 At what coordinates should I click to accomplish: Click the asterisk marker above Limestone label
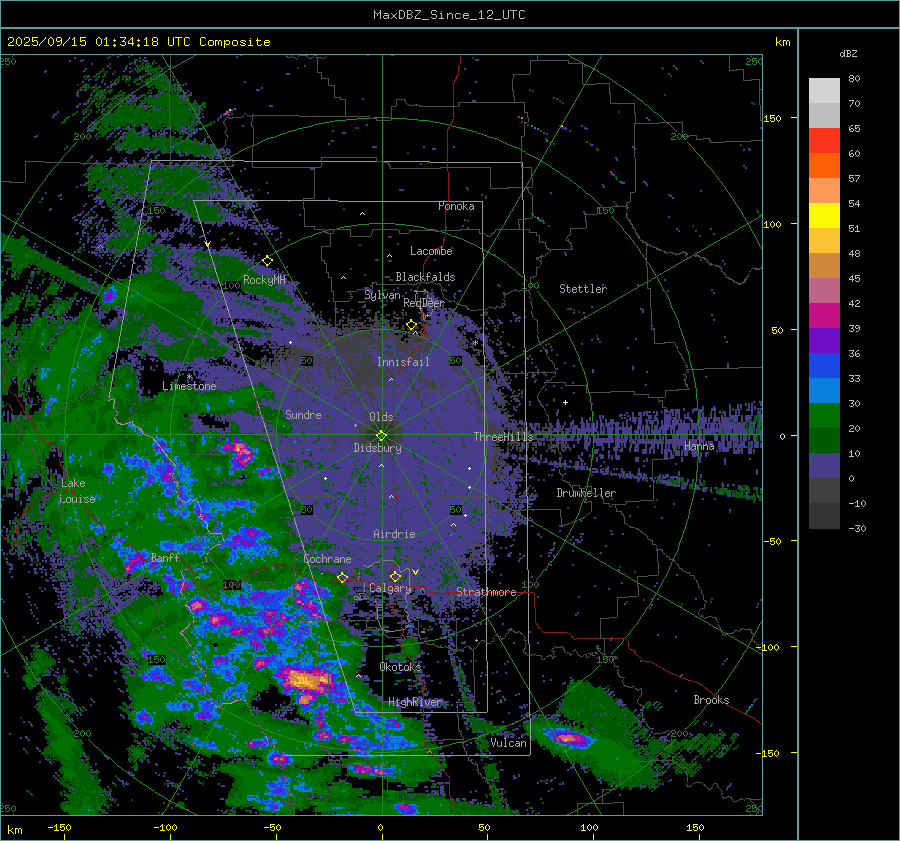189,377
